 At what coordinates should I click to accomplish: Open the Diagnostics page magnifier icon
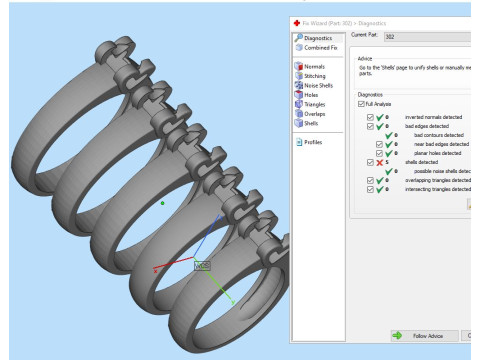pyautogui.click(x=299, y=38)
